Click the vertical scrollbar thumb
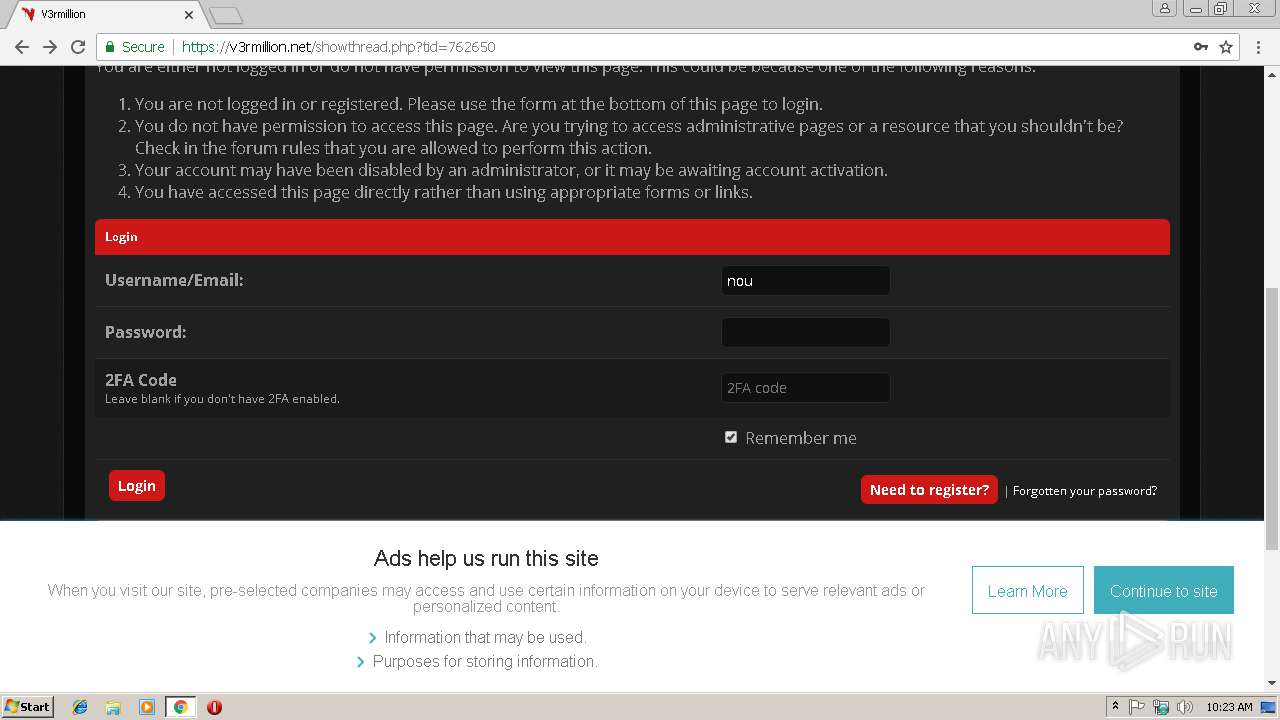Screen dimensions: 1280x720 point(1272,420)
